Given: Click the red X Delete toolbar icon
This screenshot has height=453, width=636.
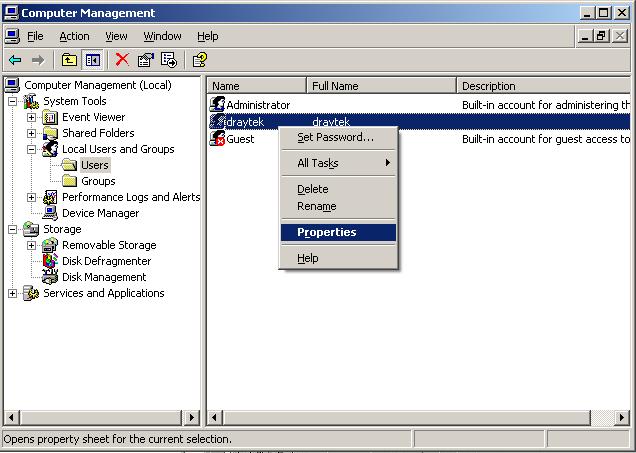Looking at the screenshot, I should click(122, 60).
